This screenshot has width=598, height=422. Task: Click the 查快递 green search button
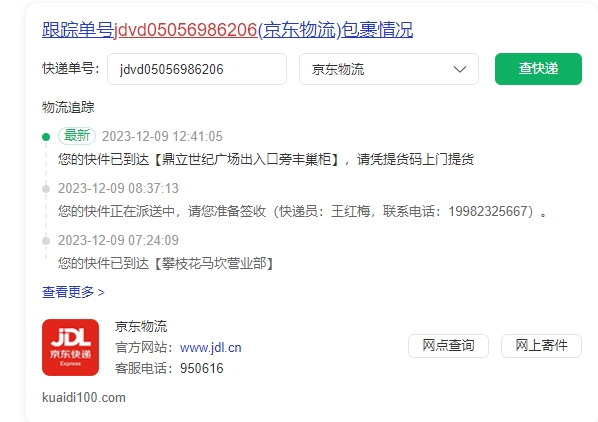click(538, 69)
